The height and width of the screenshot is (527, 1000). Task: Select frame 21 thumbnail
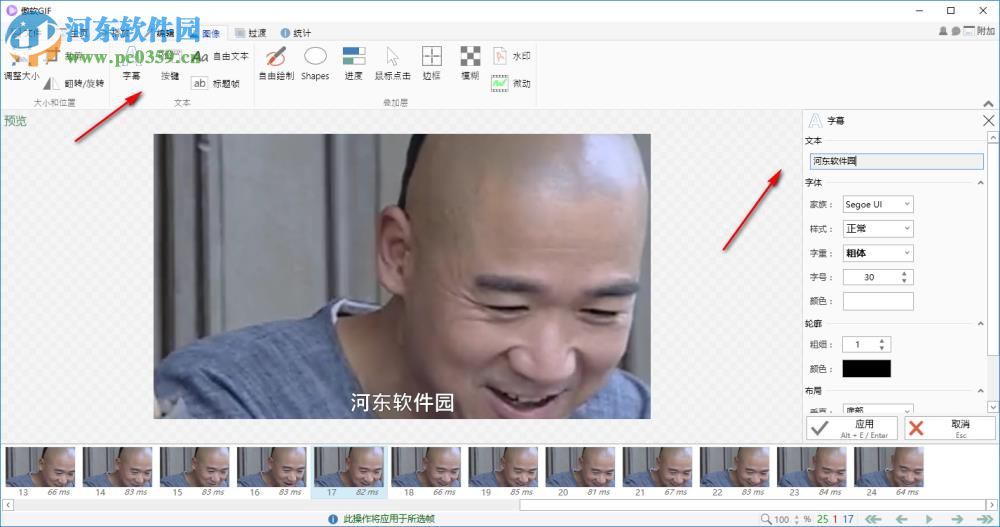(658, 472)
